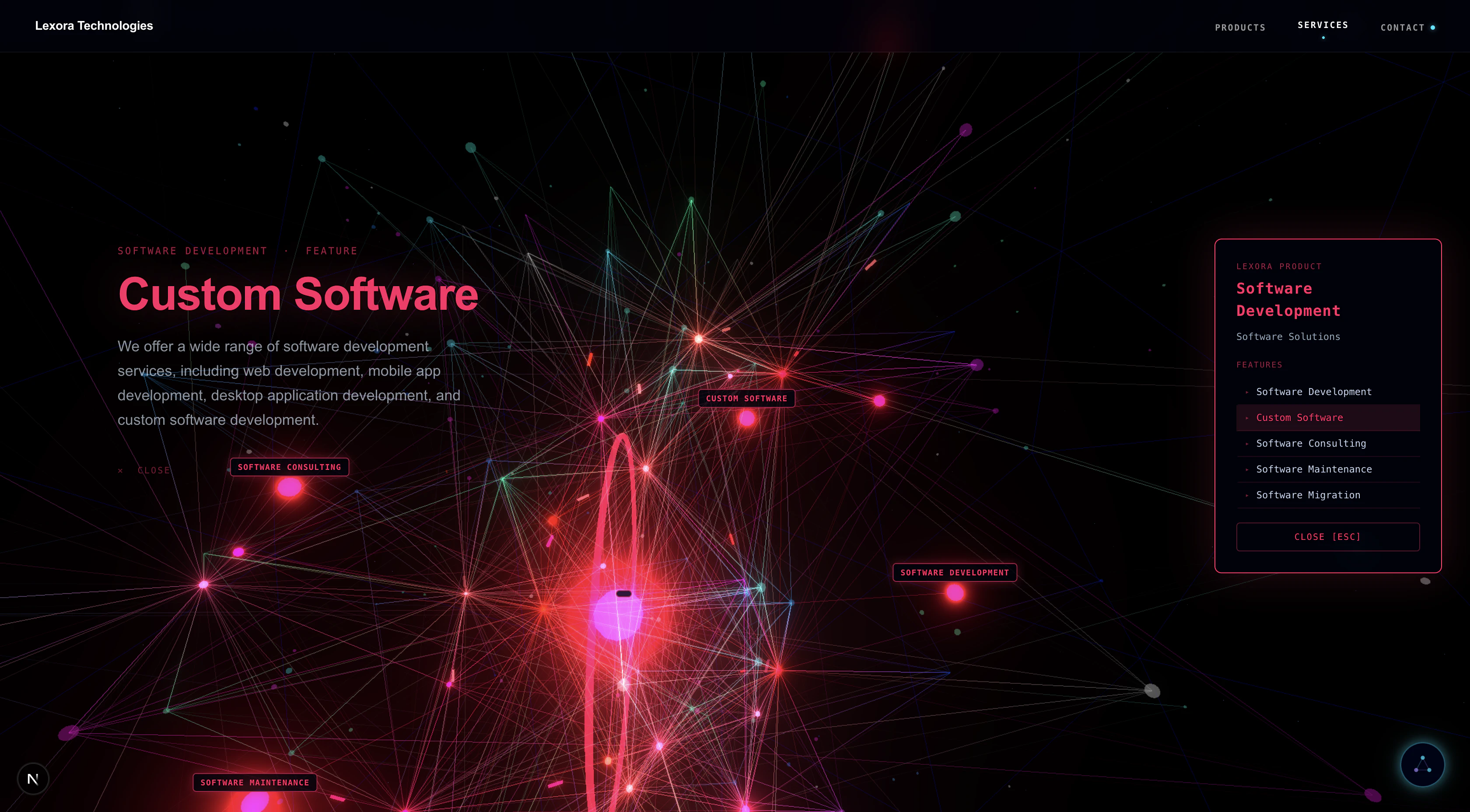Click the Software Solutions subtitle text

point(1288,337)
